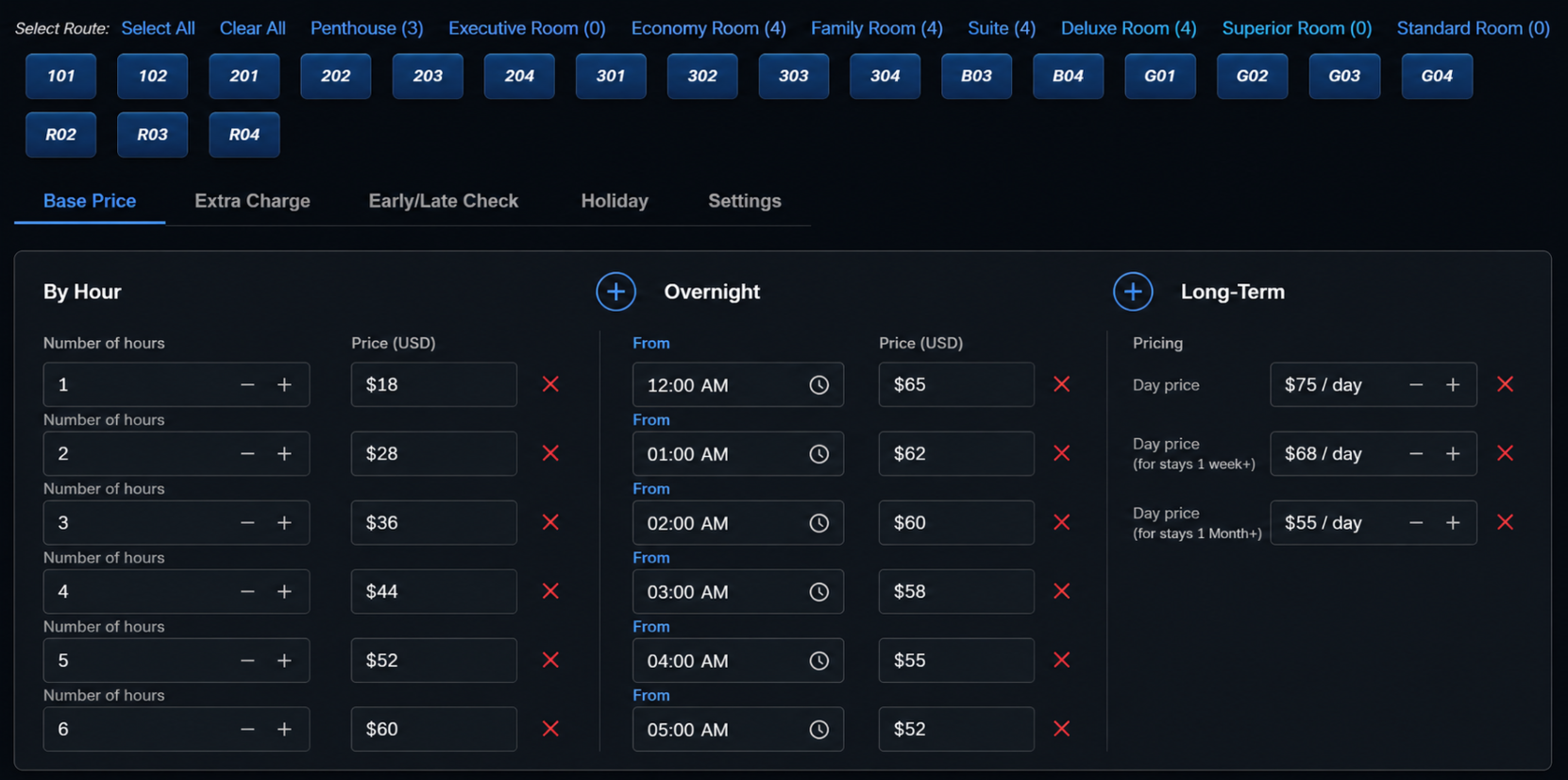This screenshot has width=1568, height=780.
Task: Remove the $55 / day monthly price
Action: click(x=1506, y=522)
